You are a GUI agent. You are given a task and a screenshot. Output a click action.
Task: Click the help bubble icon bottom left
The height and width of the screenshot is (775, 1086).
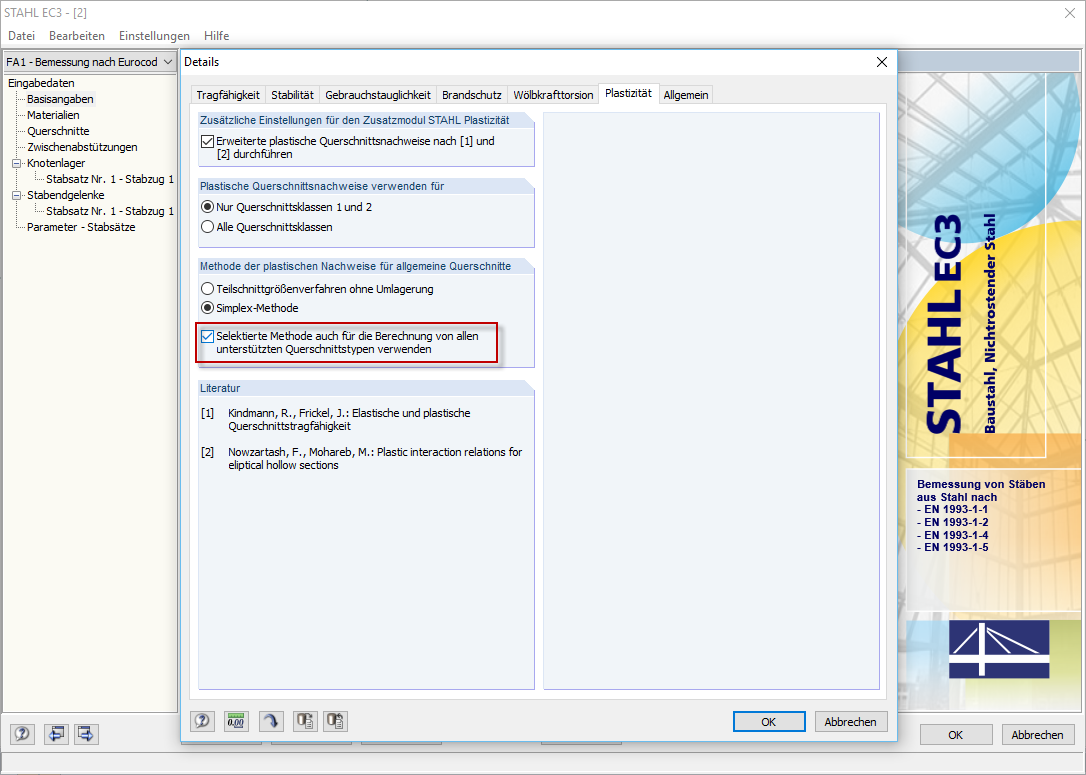[21, 734]
